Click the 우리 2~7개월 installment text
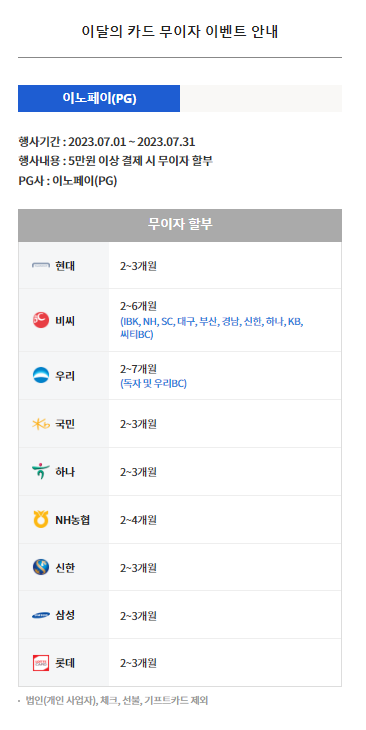This screenshot has height=730, width=366. 138,369
